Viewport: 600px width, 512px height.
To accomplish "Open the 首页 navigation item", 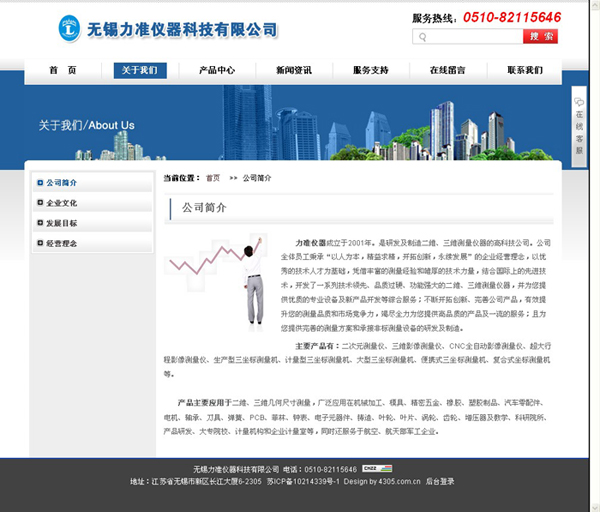I will [x=63, y=70].
